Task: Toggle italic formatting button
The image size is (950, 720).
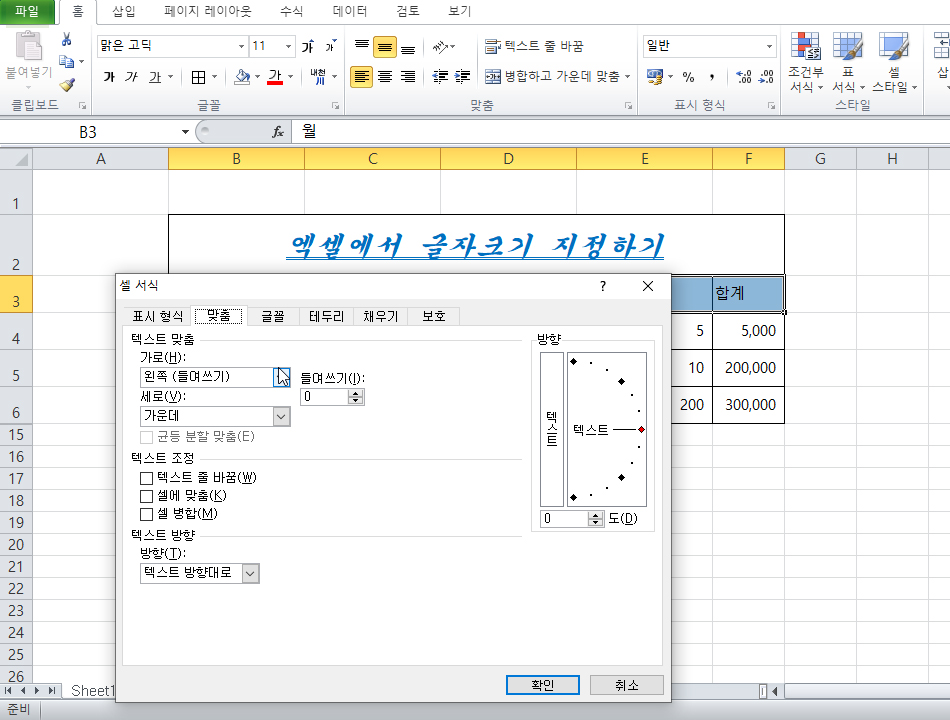Action: (131, 77)
